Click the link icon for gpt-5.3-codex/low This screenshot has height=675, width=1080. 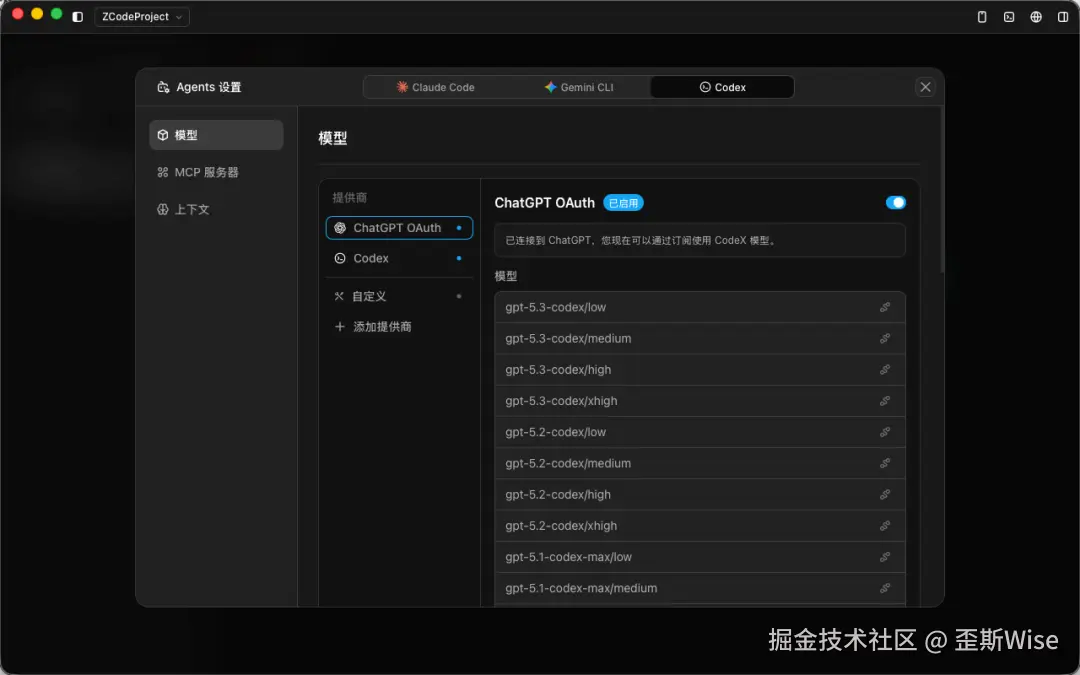[x=884, y=307]
